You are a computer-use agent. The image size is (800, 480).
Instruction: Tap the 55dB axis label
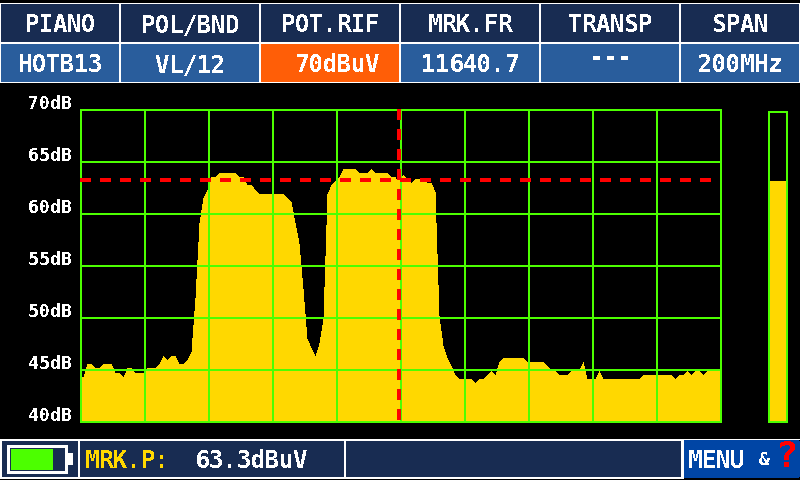(x=50, y=259)
